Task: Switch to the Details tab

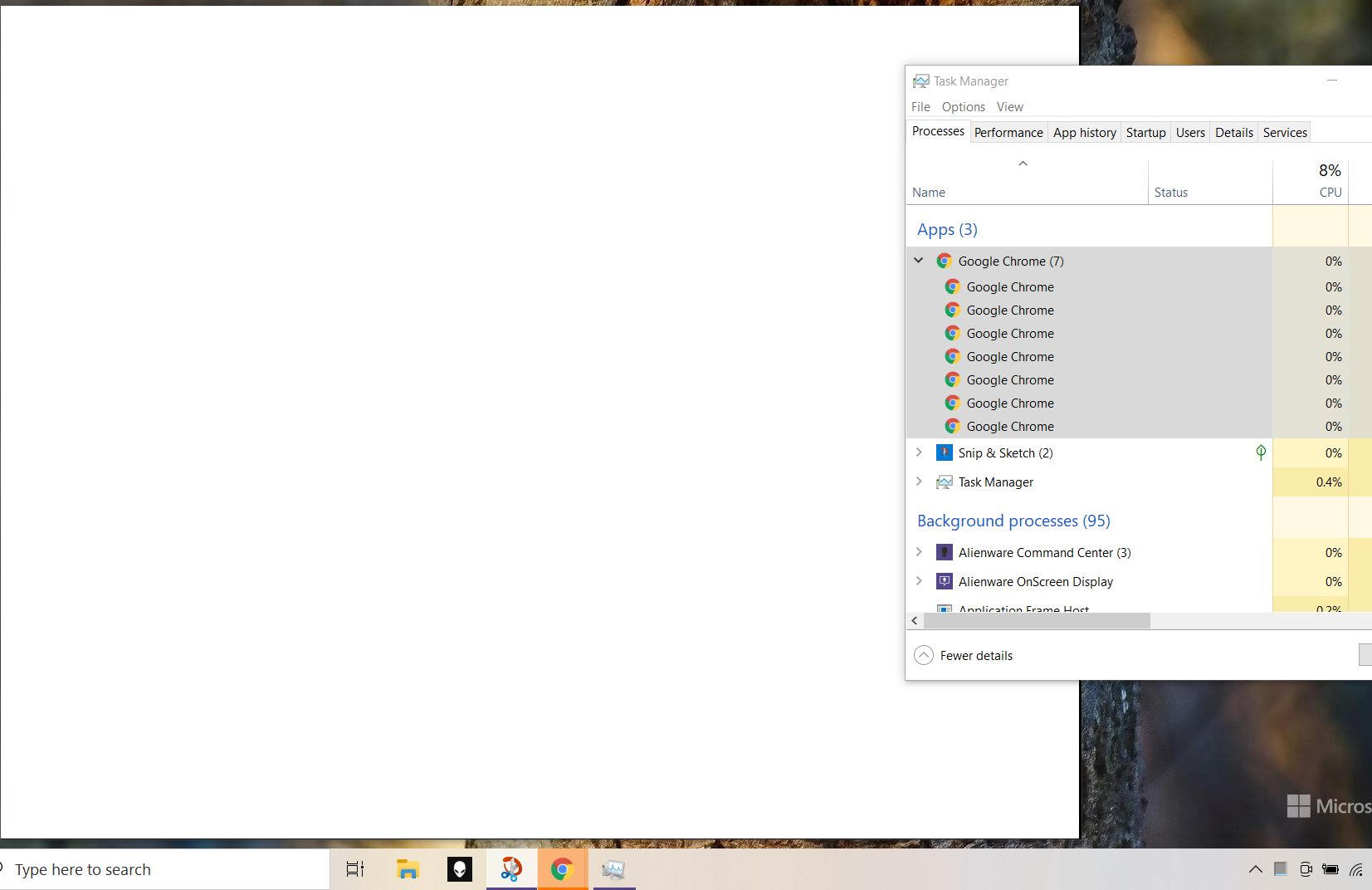Action: [x=1234, y=133]
